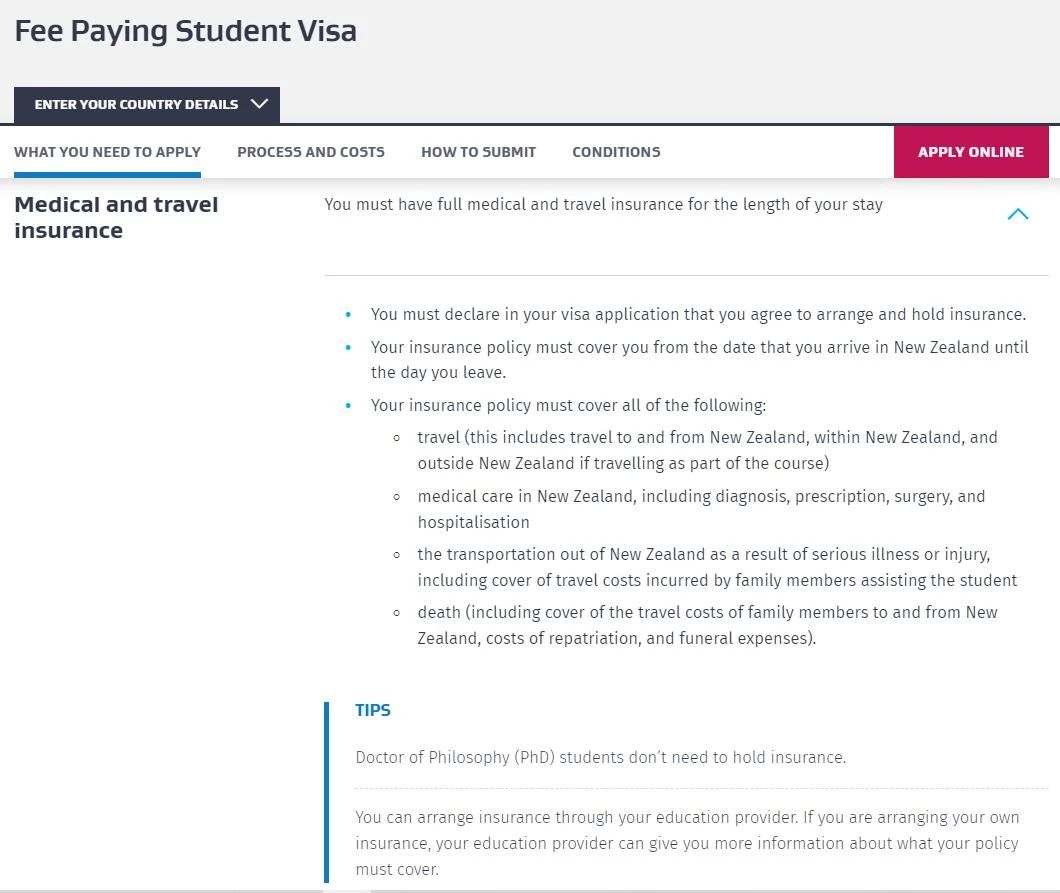The height and width of the screenshot is (893, 1060).
Task: Click the bullet about declaring insurance in application
Action: [698, 314]
